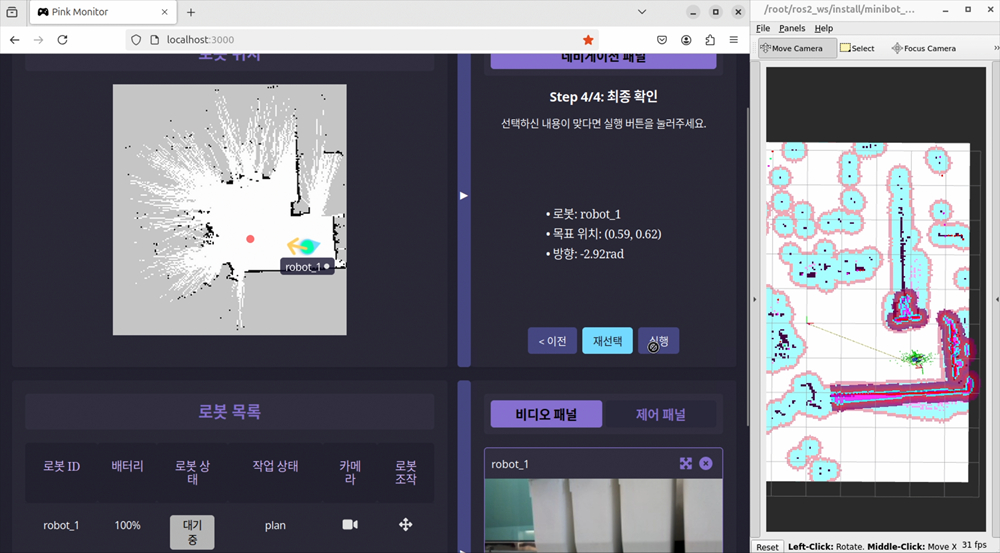Click the robot_1 label on the map
Screen dimensions: 1000x553
pyautogui.click(x=307, y=267)
